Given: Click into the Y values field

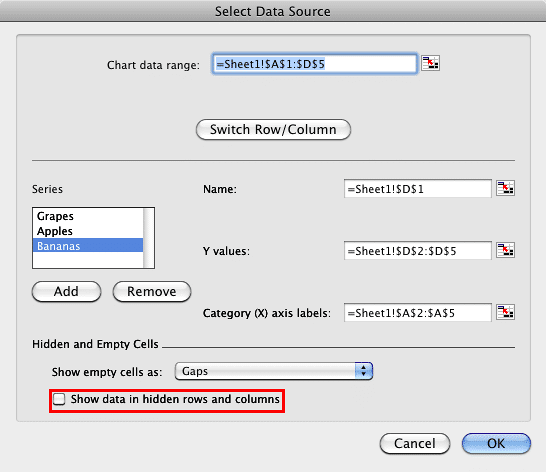Looking at the screenshot, I should point(418,251).
